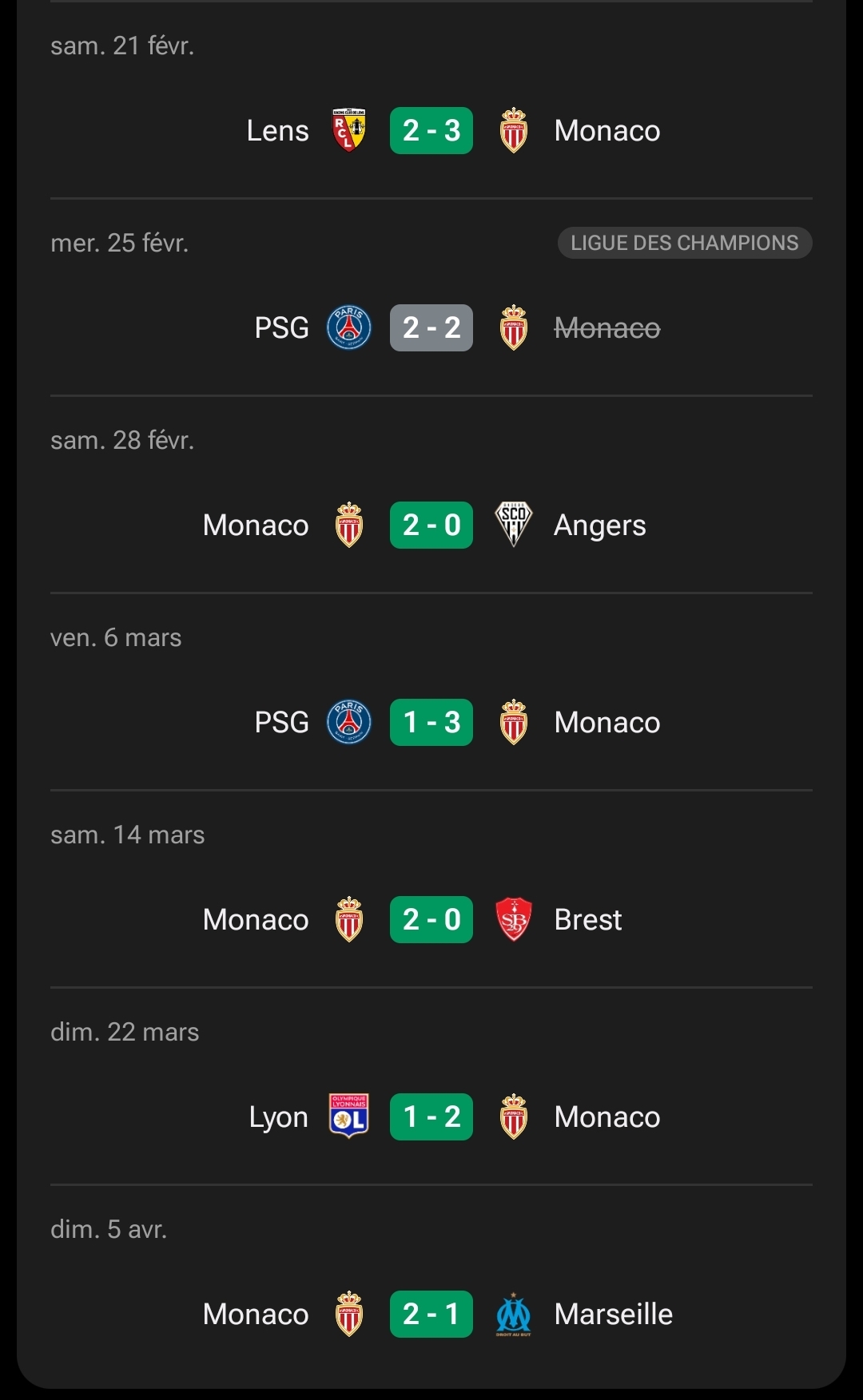The height and width of the screenshot is (1400, 863).
Task: Click the Lyon OL crest
Action: tap(349, 1116)
